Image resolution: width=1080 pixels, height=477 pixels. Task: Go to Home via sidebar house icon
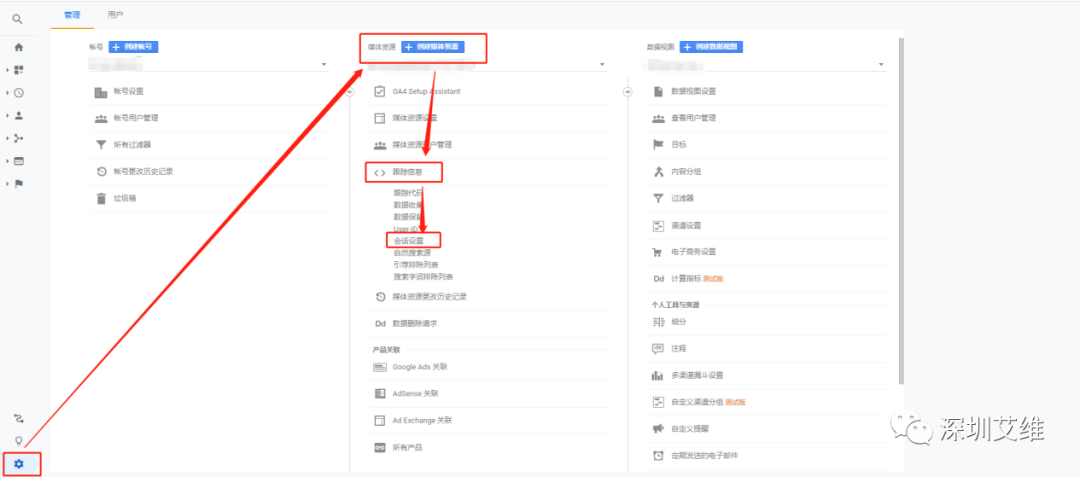pyautogui.click(x=19, y=47)
